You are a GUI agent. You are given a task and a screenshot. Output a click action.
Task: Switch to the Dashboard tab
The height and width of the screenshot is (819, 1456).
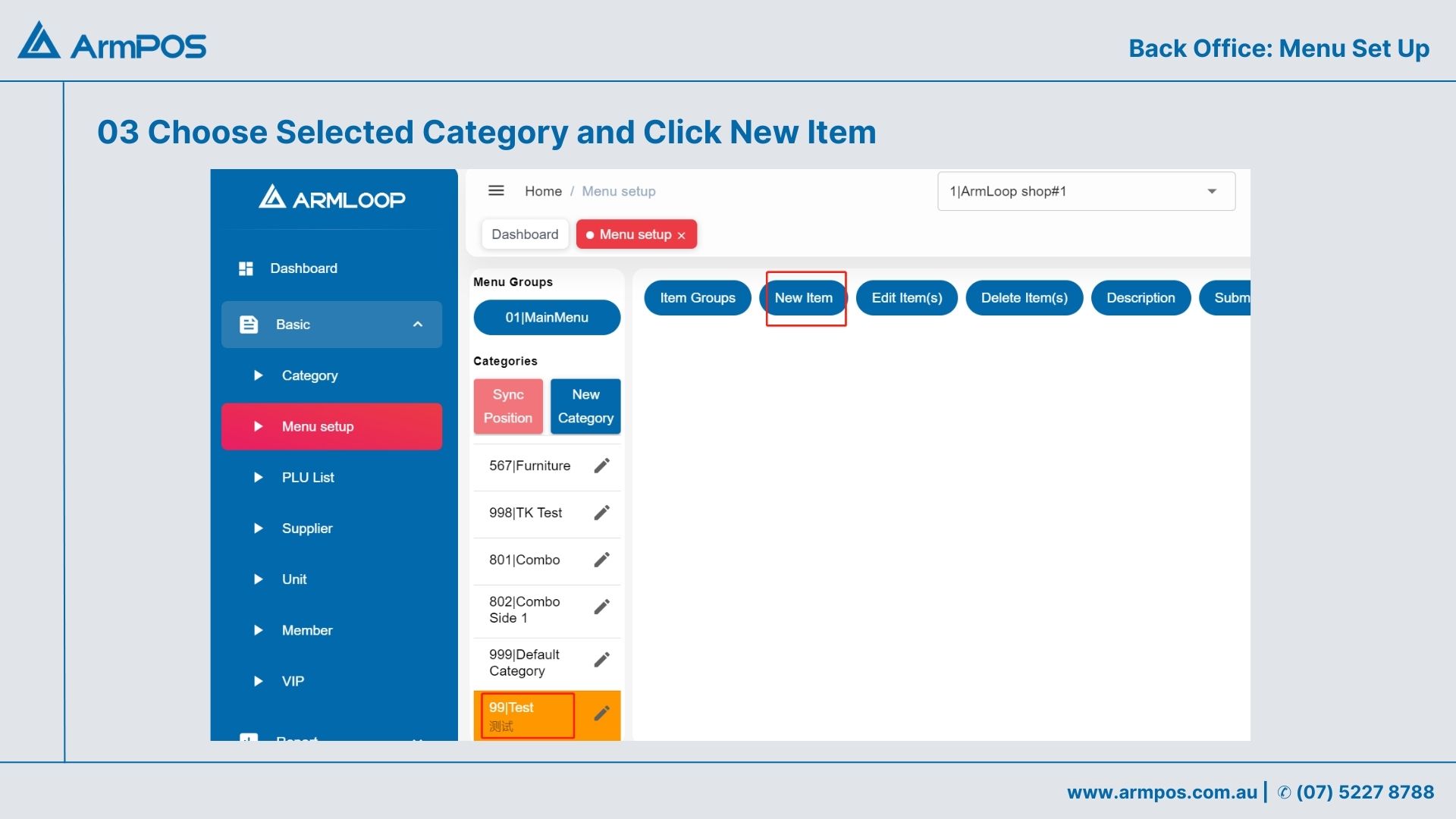tap(525, 234)
